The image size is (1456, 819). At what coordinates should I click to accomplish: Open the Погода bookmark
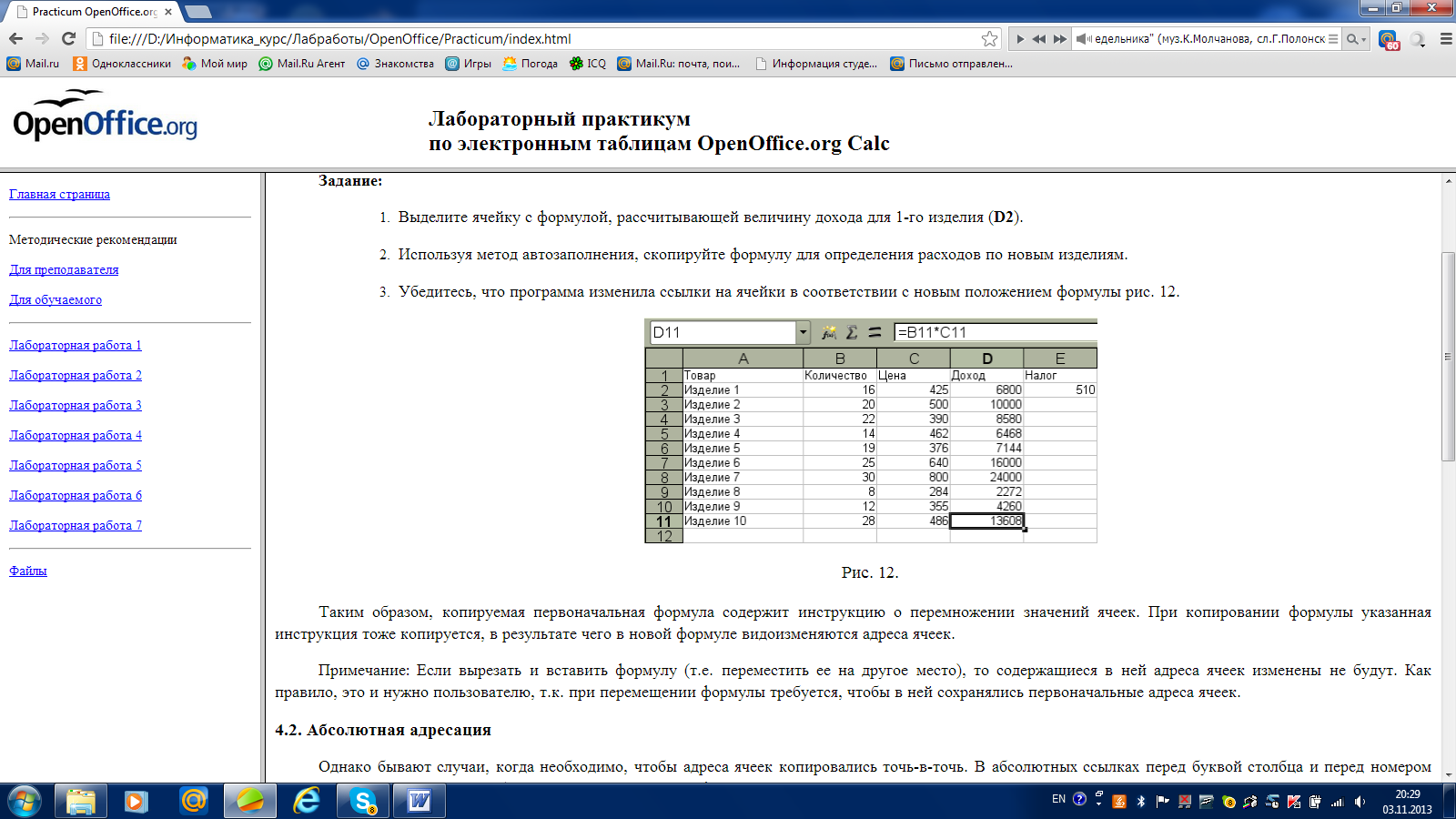click(x=531, y=64)
